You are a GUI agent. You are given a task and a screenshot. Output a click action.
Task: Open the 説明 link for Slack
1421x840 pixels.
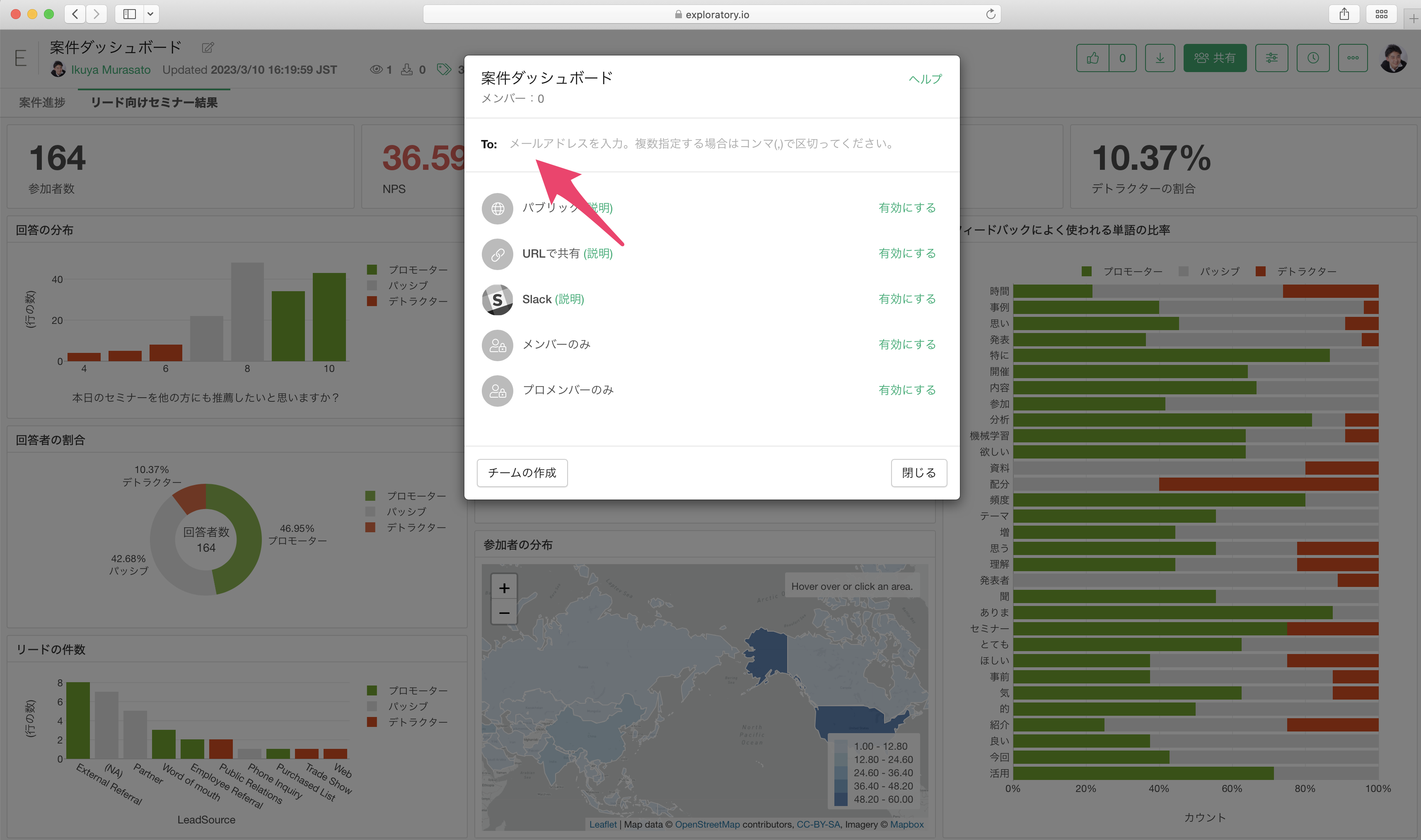(570, 299)
